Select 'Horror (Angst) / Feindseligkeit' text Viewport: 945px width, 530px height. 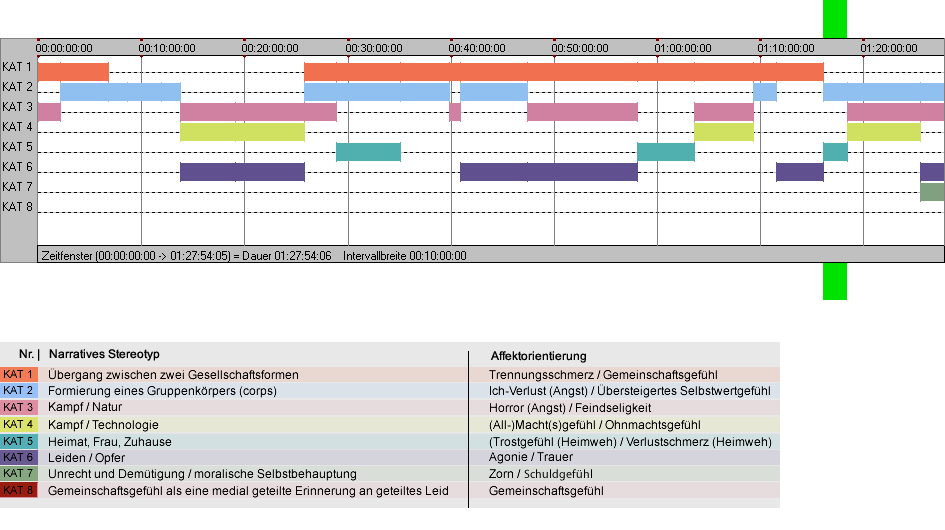tap(570, 408)
